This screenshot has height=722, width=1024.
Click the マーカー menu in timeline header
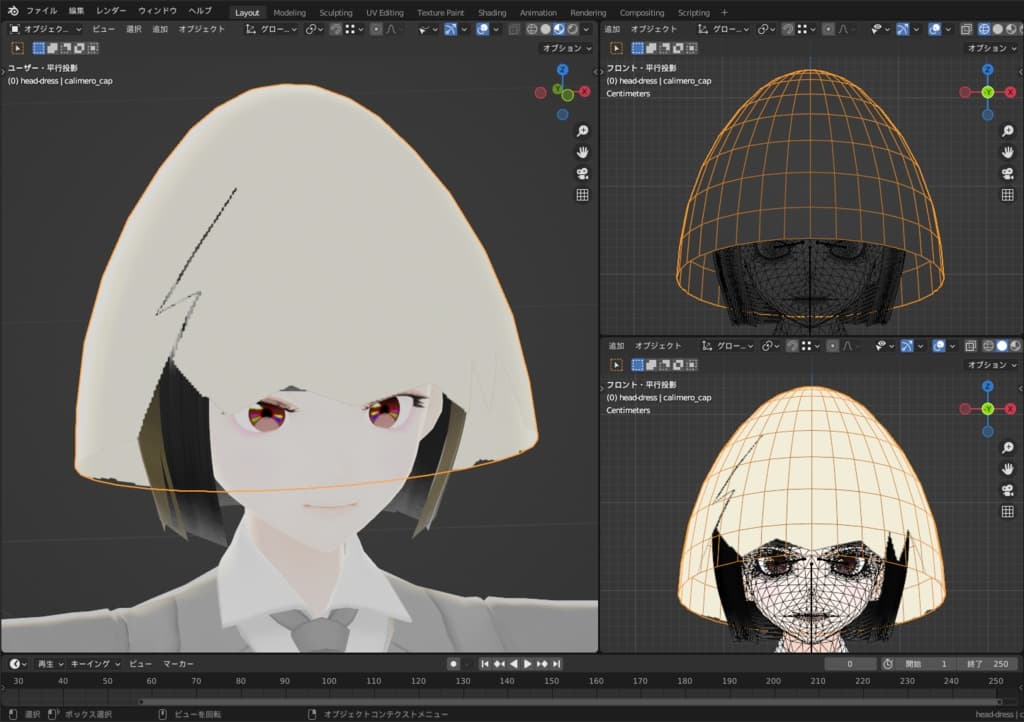(x=178, y=664)
